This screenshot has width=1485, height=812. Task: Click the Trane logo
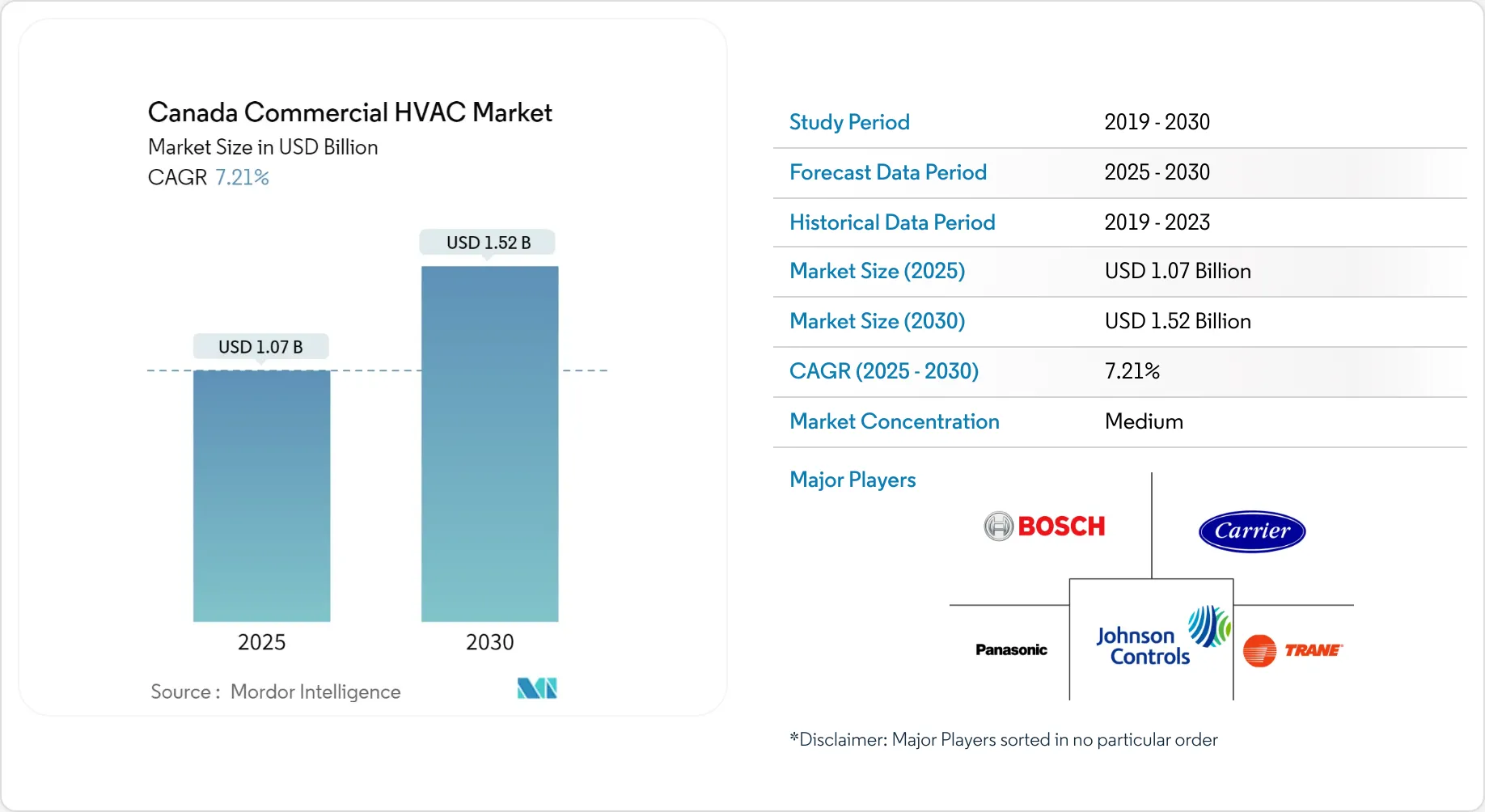[x=1292, y=650]
